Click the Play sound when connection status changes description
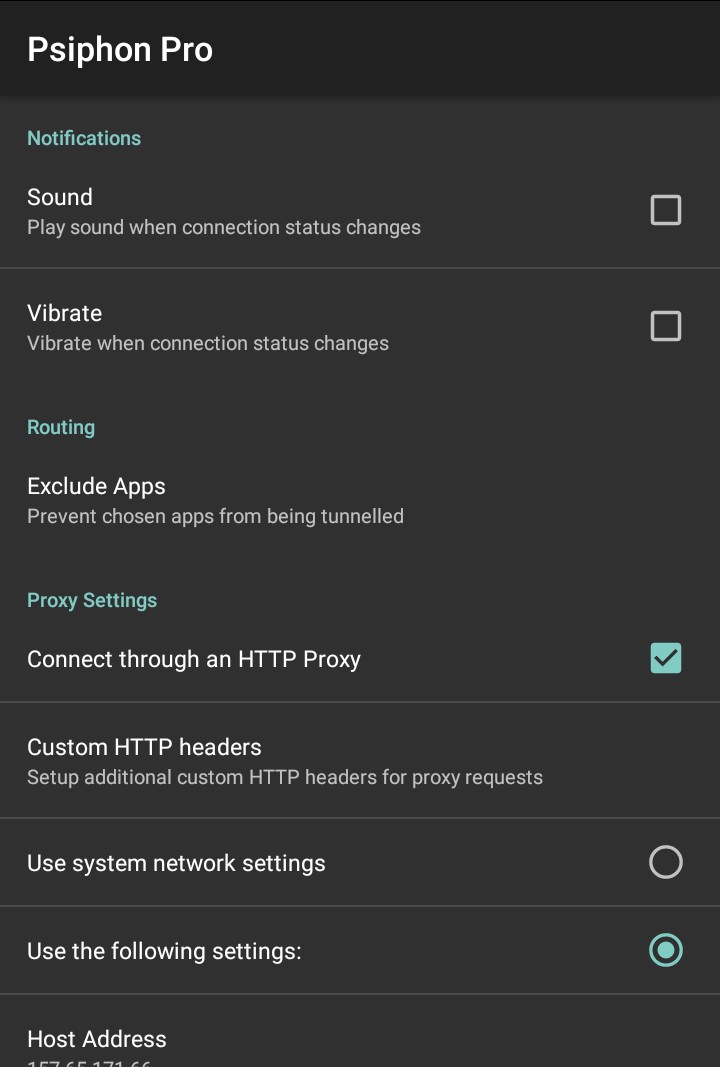This screenshot has width=720, height=1067. 224,227
